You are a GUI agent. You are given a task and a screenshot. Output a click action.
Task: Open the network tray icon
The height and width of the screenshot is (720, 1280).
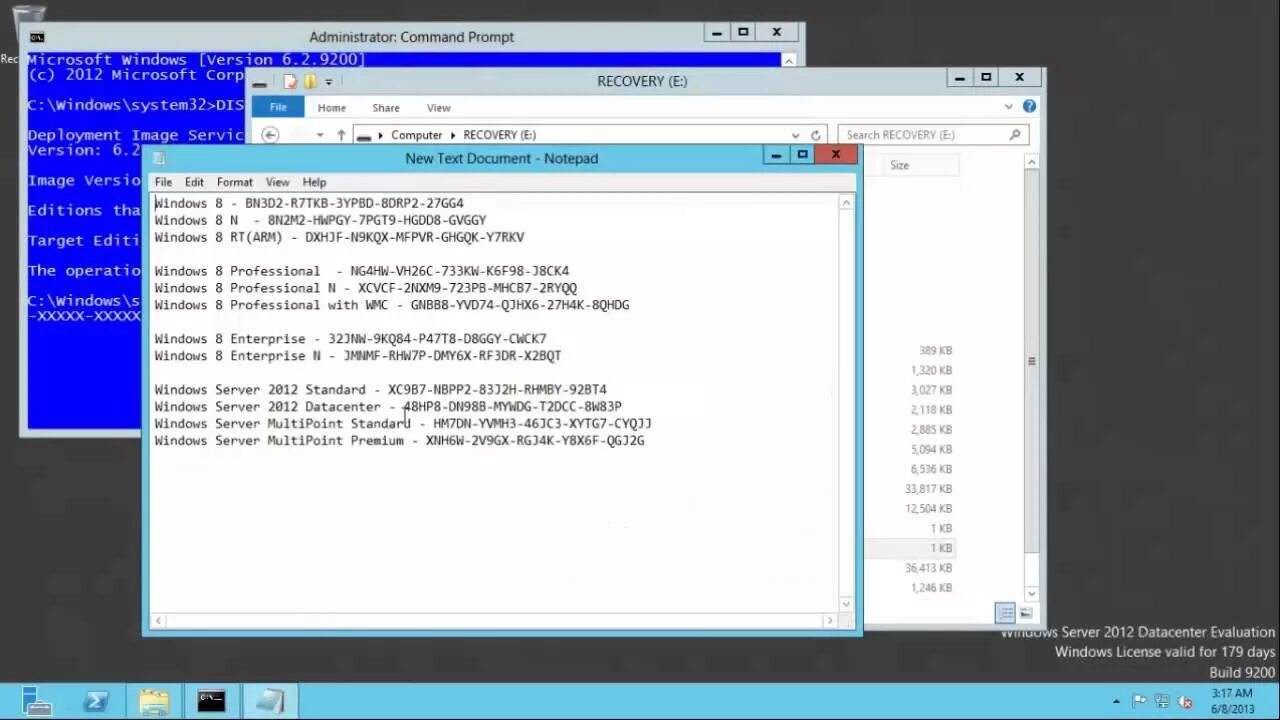(x=1162, y=701)
